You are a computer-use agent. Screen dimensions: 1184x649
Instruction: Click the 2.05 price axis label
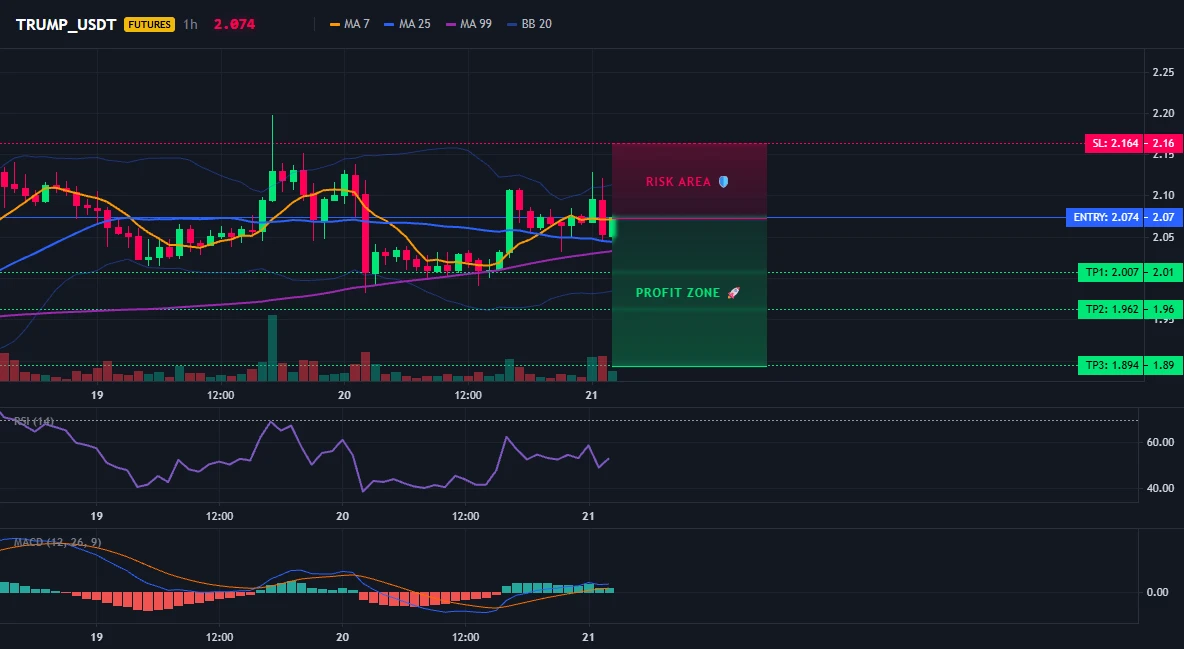point(1163,237)
